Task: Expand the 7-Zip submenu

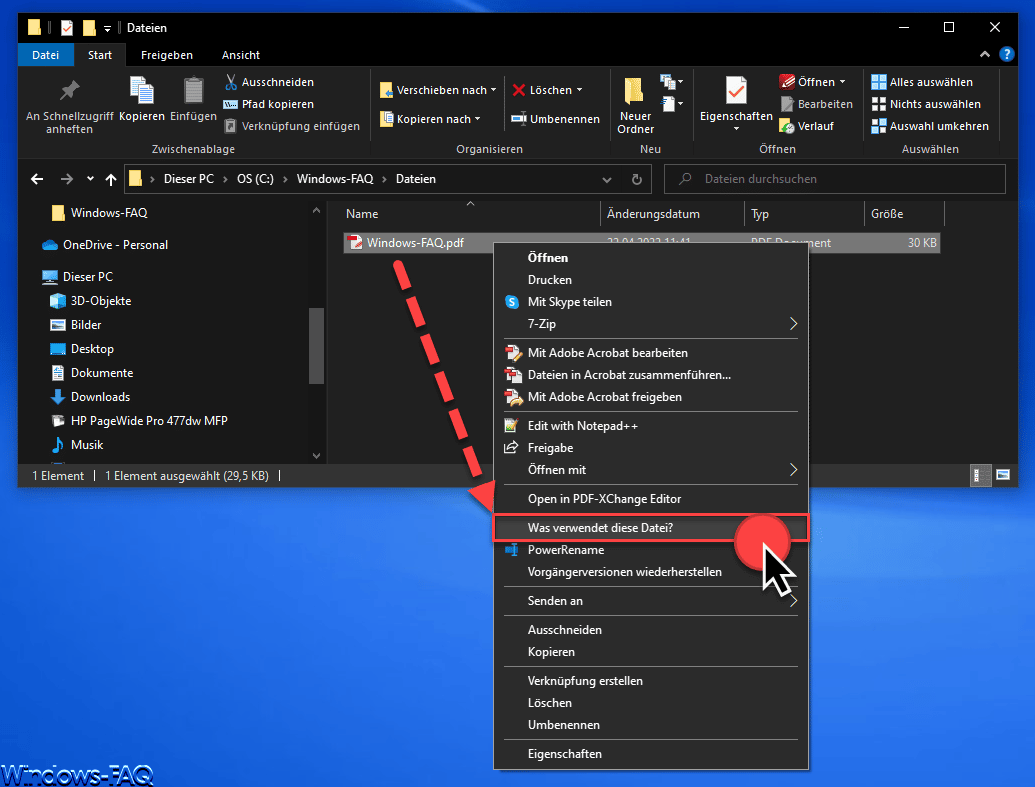Action: tap(651, 324)
